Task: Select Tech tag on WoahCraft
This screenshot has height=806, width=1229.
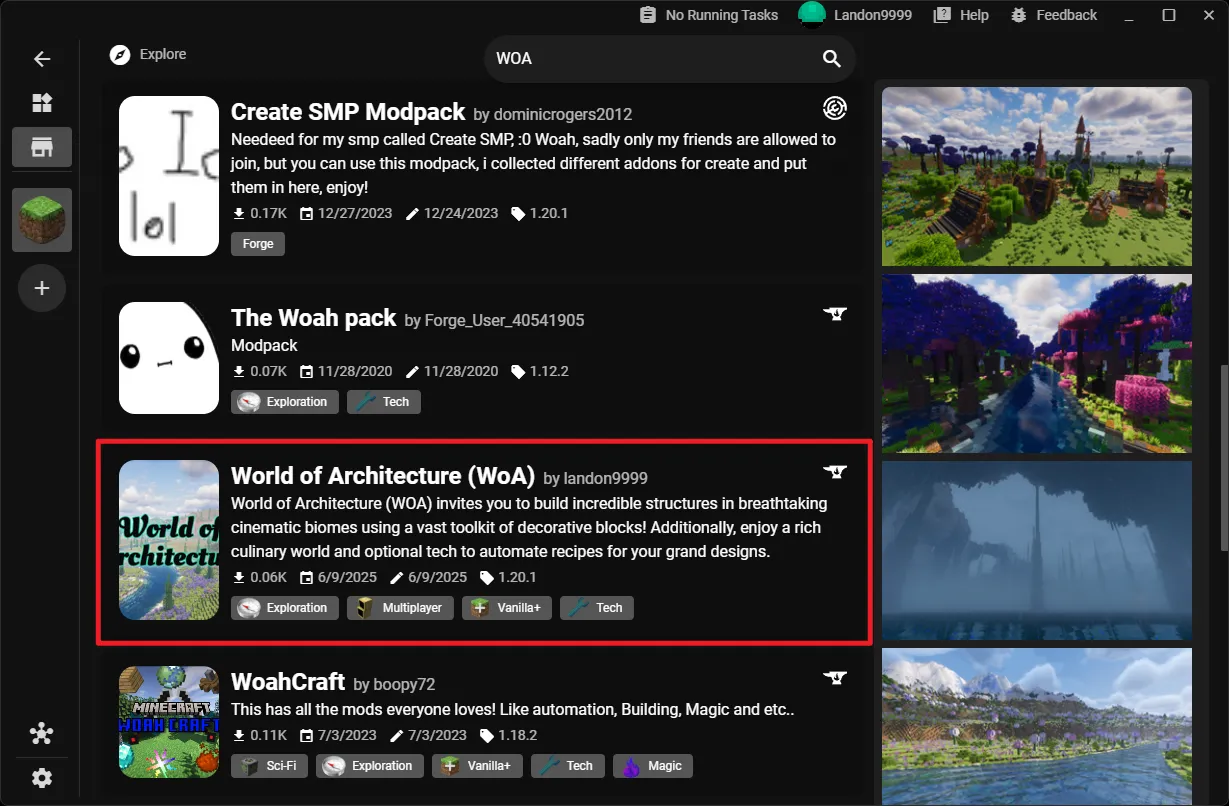Action: (568, 766)
